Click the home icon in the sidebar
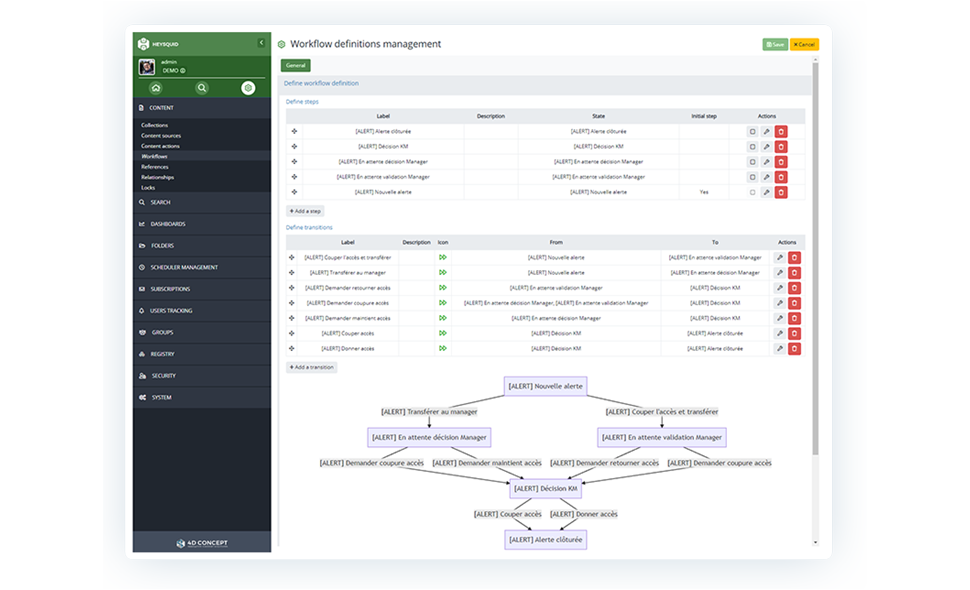 156,88
